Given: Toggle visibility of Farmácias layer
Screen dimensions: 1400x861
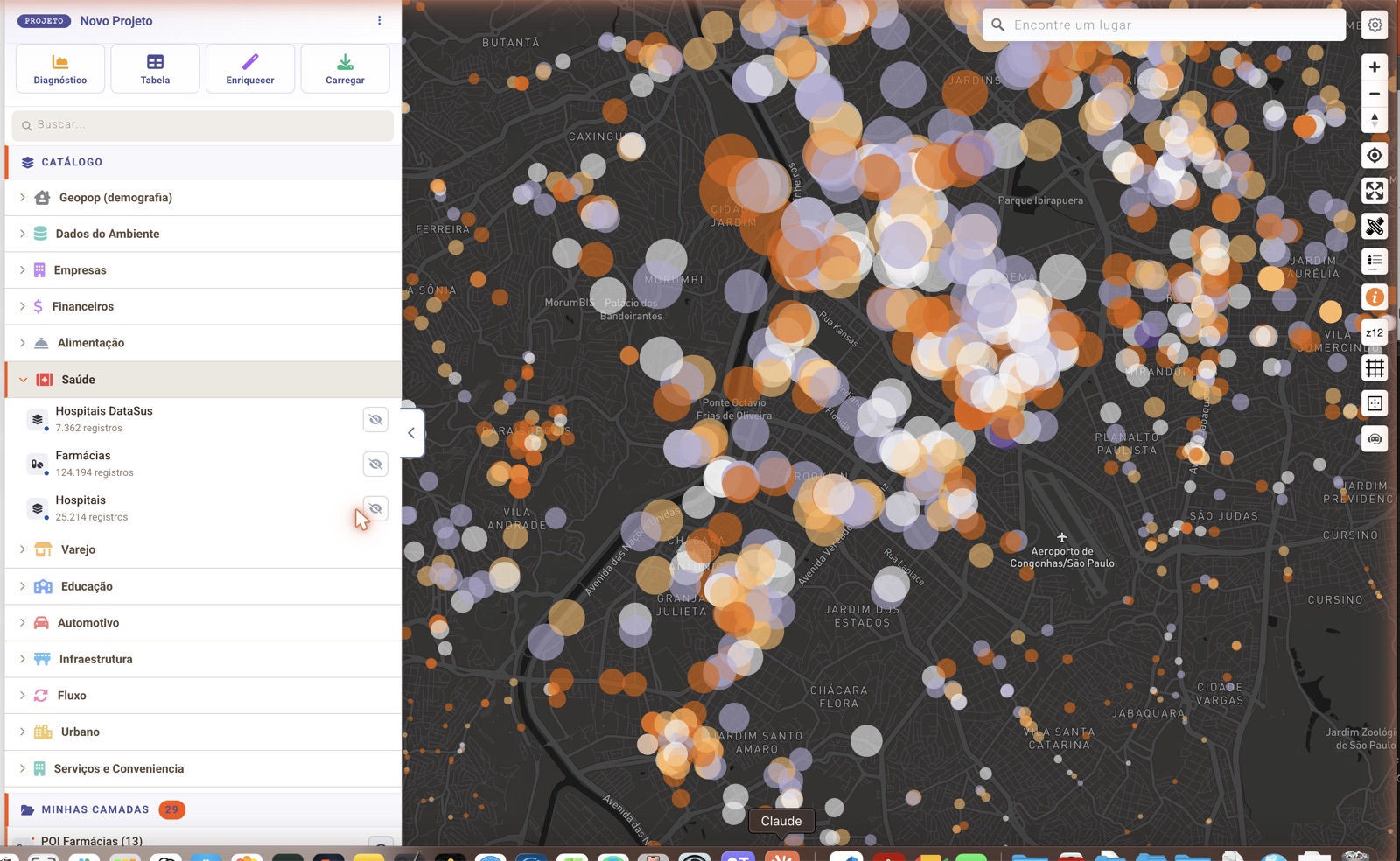Looking at the screenshot, I should click(375, 465).
